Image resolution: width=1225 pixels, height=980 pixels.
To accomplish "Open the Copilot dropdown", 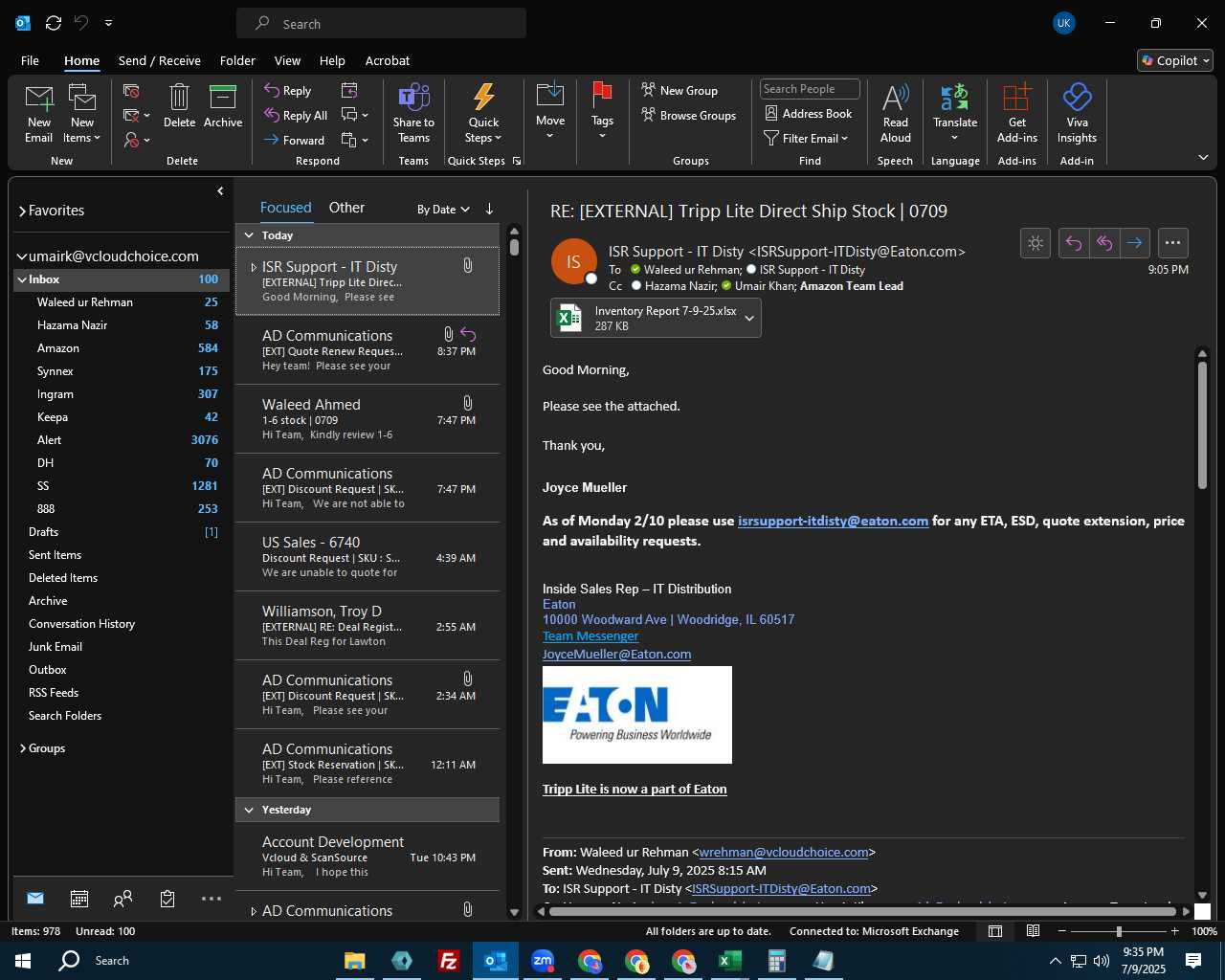I will pyautogui.click(x=1175, y=60).
